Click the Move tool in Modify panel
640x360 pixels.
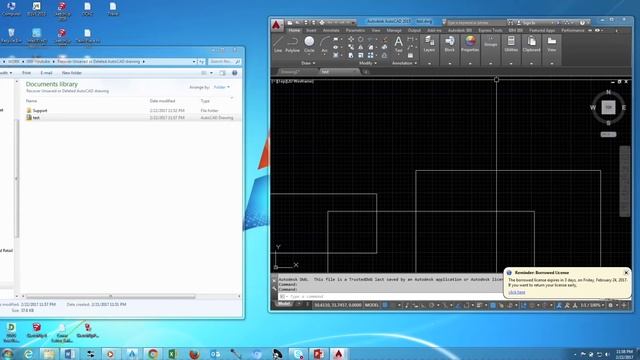(x=351, y=39)
